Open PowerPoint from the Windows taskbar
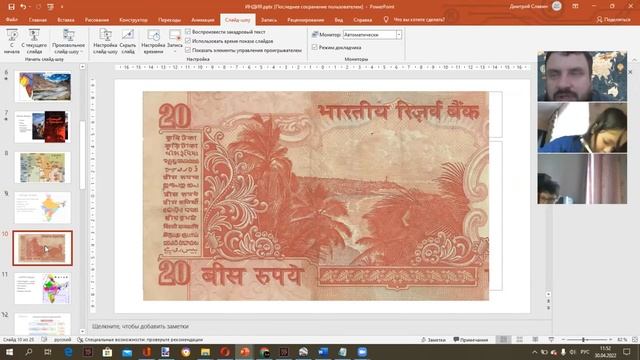 tap(244, 352)
